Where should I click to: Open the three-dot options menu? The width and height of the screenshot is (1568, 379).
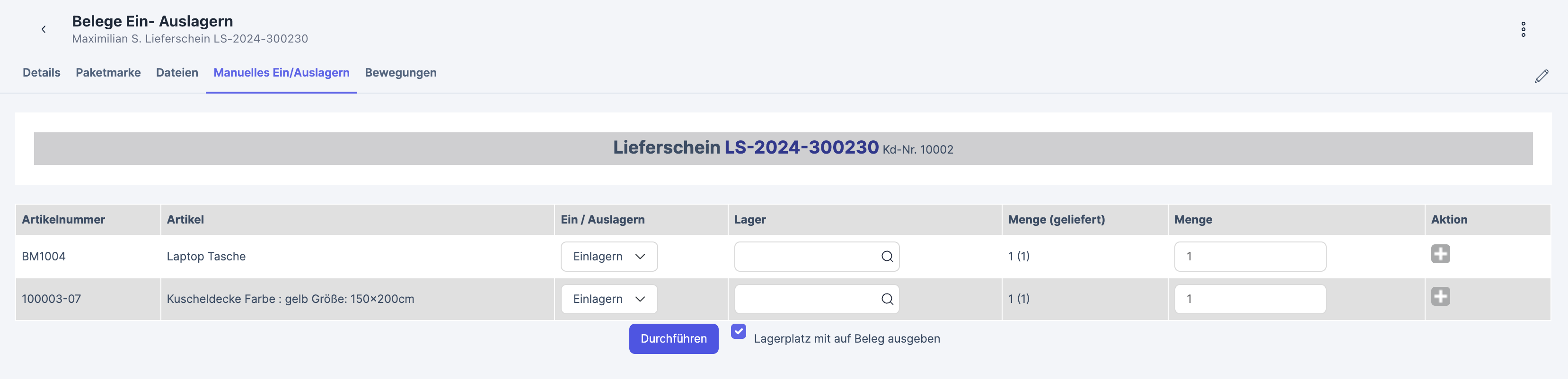pyautogui.click(x=1523, y=29)
